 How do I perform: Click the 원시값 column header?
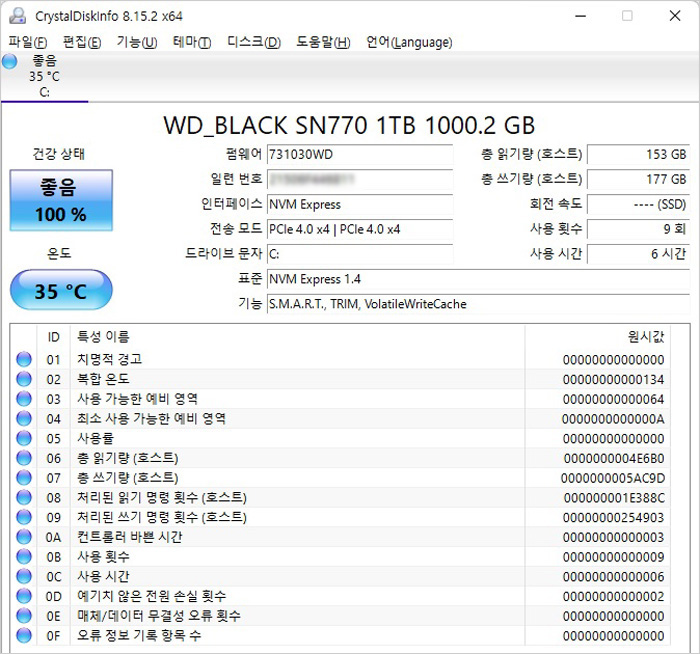598,337
